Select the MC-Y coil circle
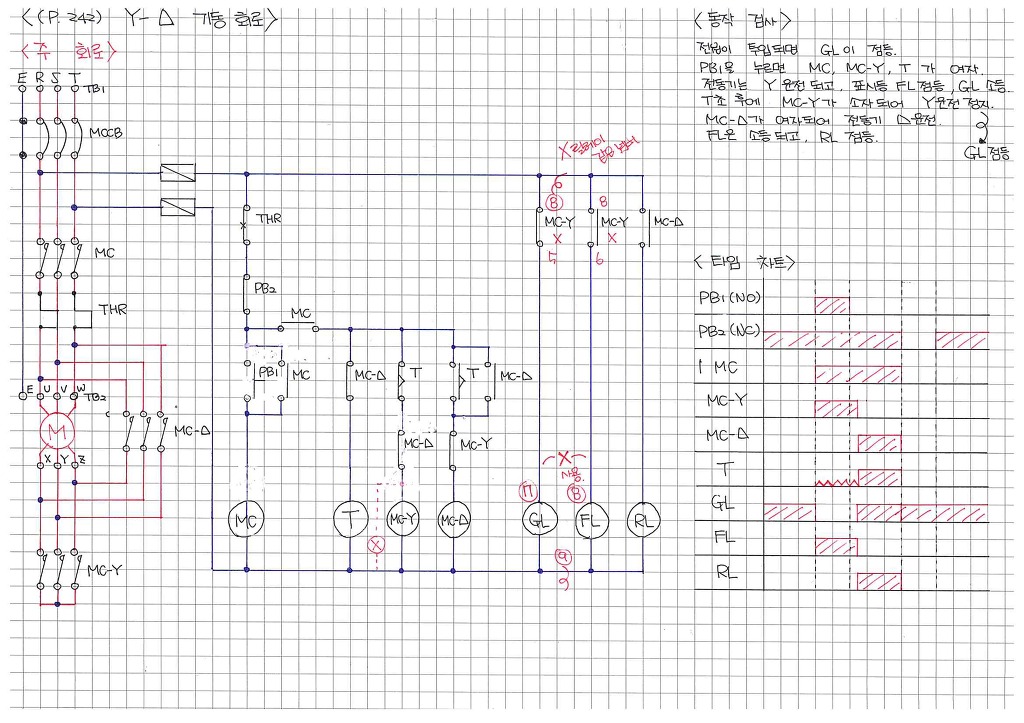This screenshot has width=1024, height=723. pos(402,520)
